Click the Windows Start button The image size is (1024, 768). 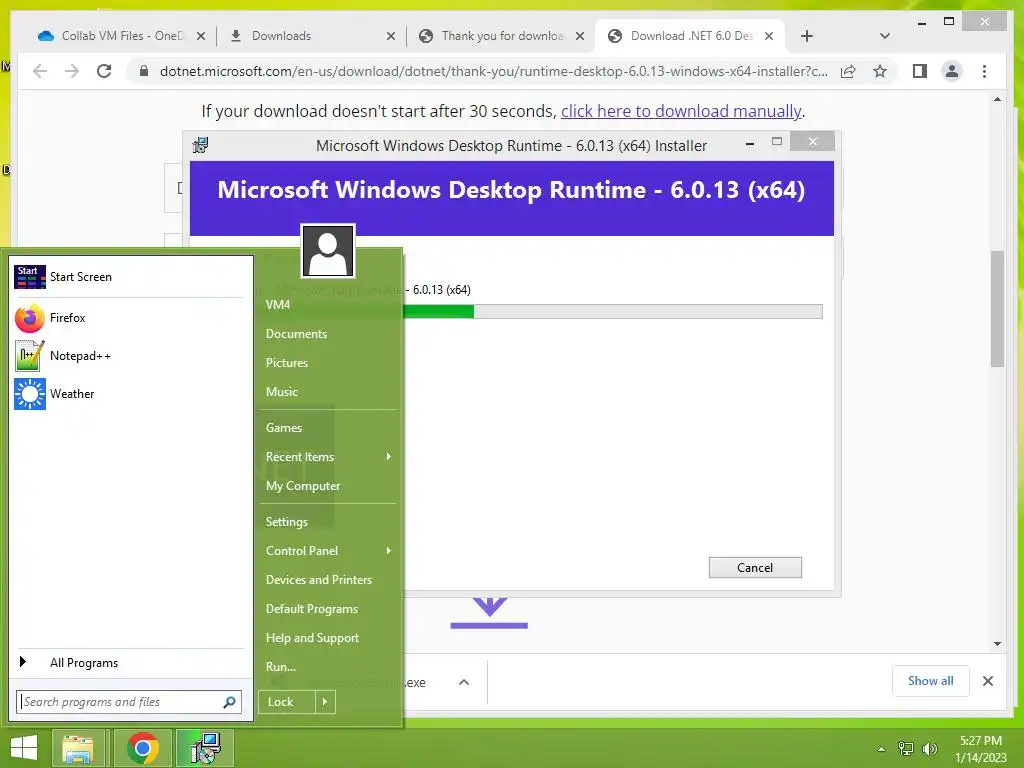click(x=24, y=748)
